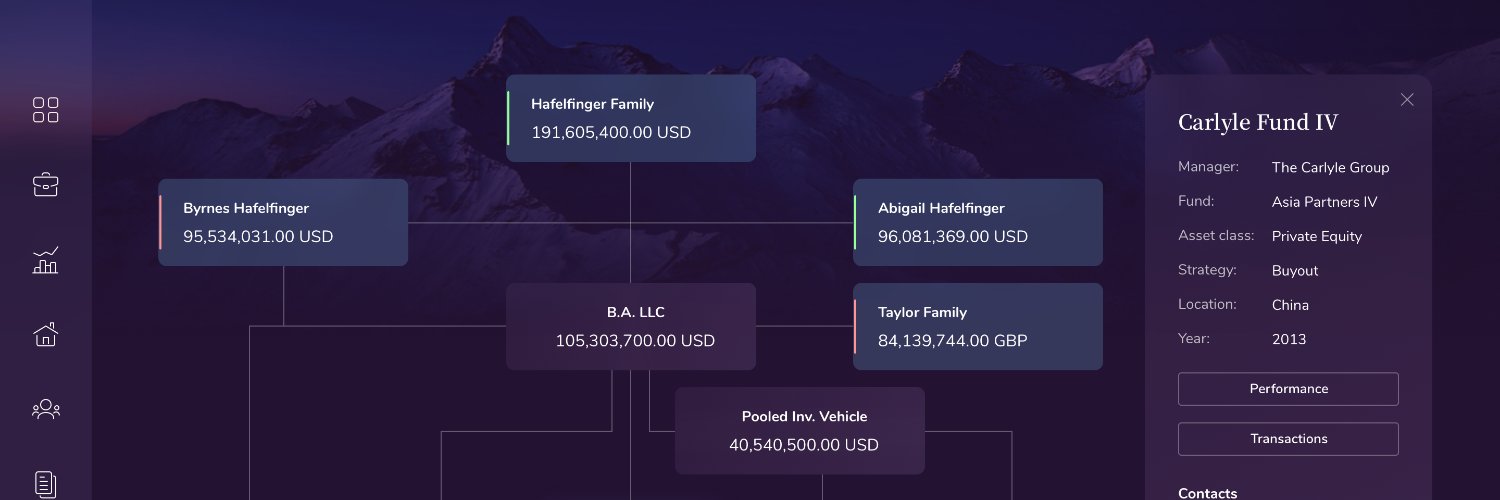Viewport: 1500px width, 500px height.
Task: Select the Taylor Family node
Action: coord(978,326)
